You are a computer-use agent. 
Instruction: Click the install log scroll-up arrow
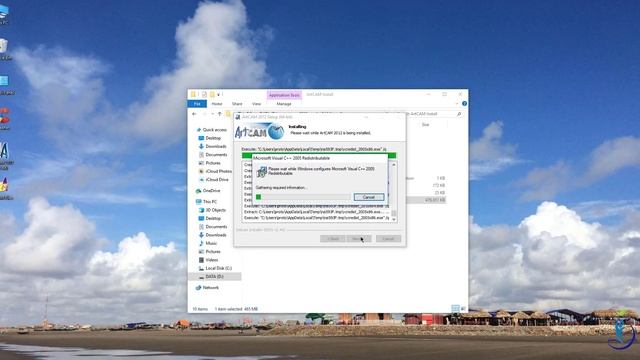[394, 165]
